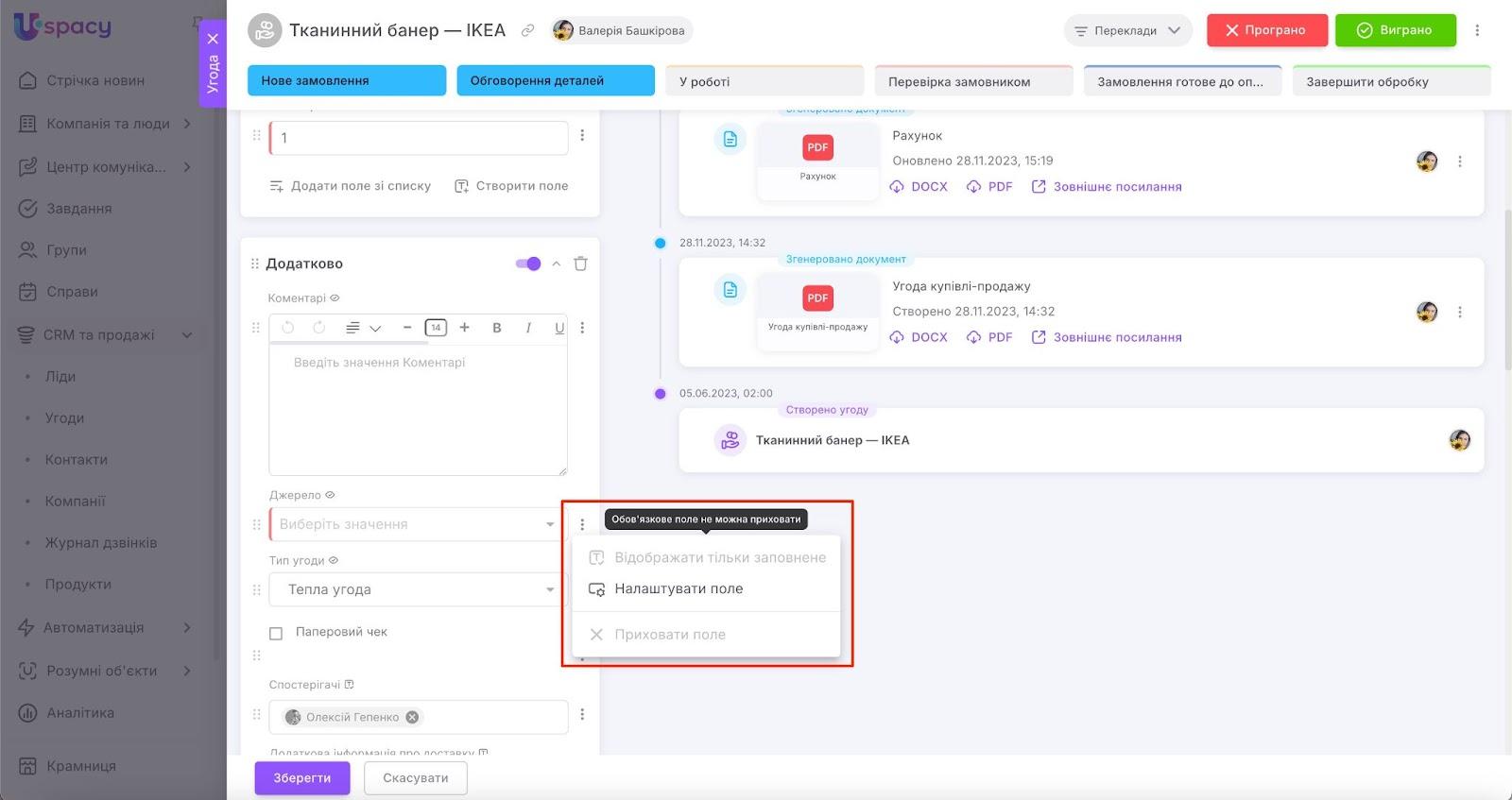Select the Завершити обробку stage

click(1392, 81)
